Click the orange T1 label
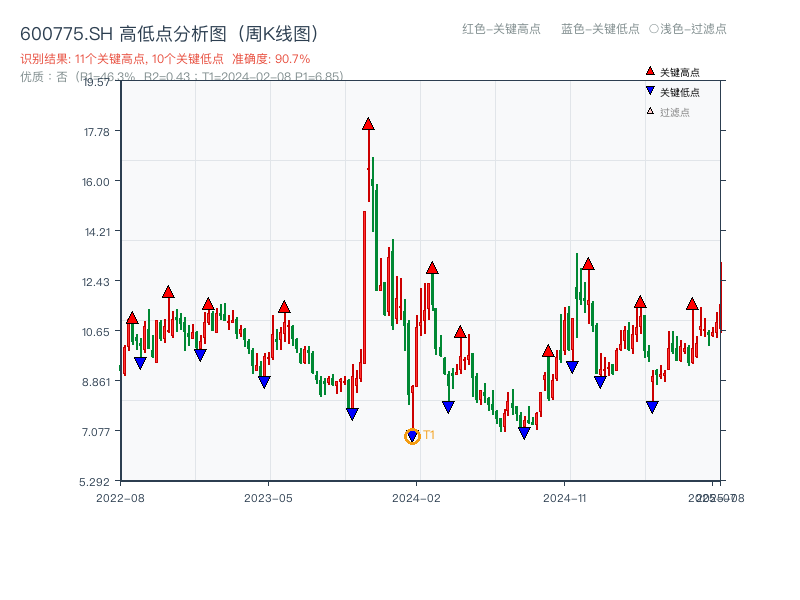The height and width of the screenshot is (600, 800). pos(429,435)
